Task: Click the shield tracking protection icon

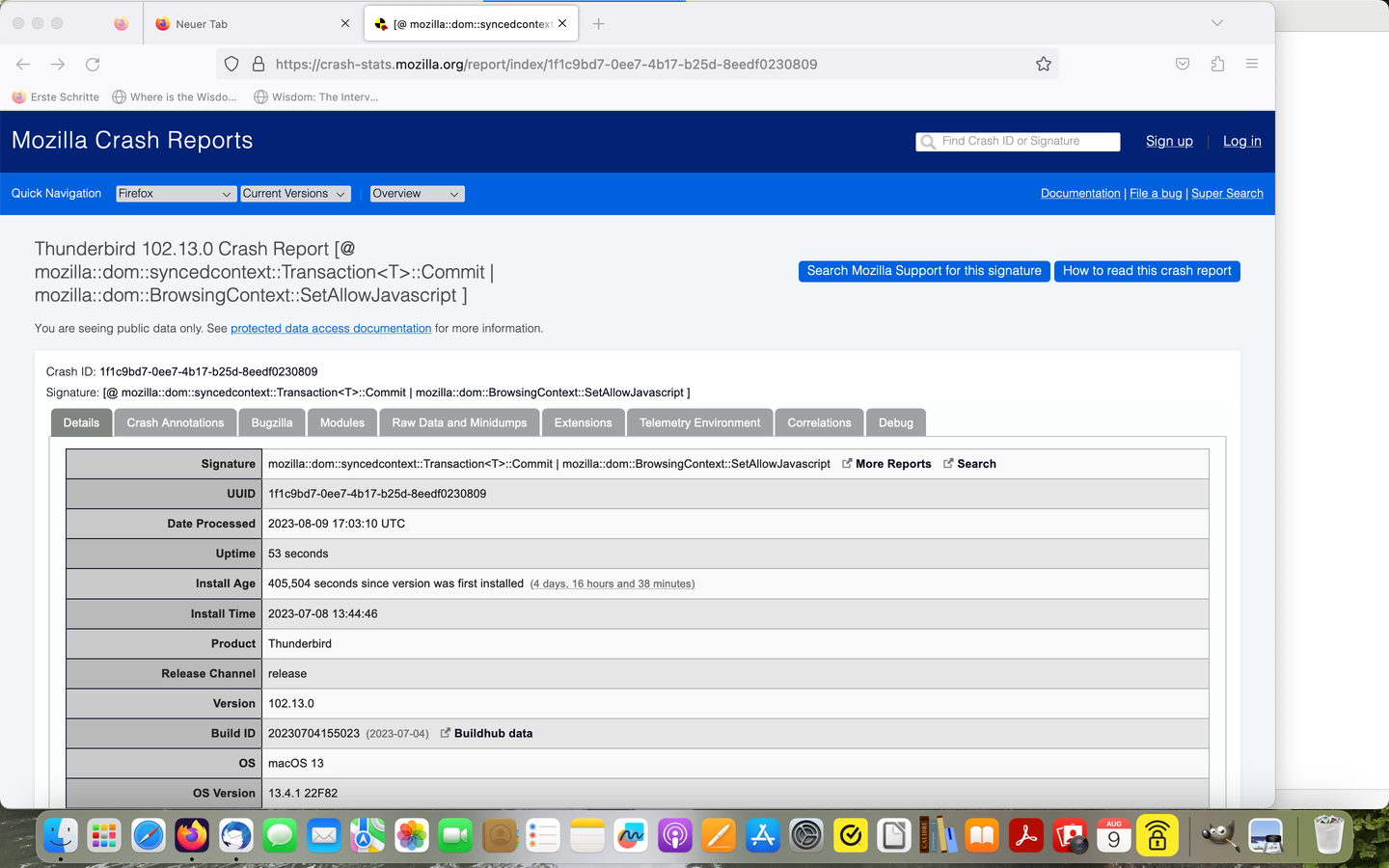Action: (231, 64)
